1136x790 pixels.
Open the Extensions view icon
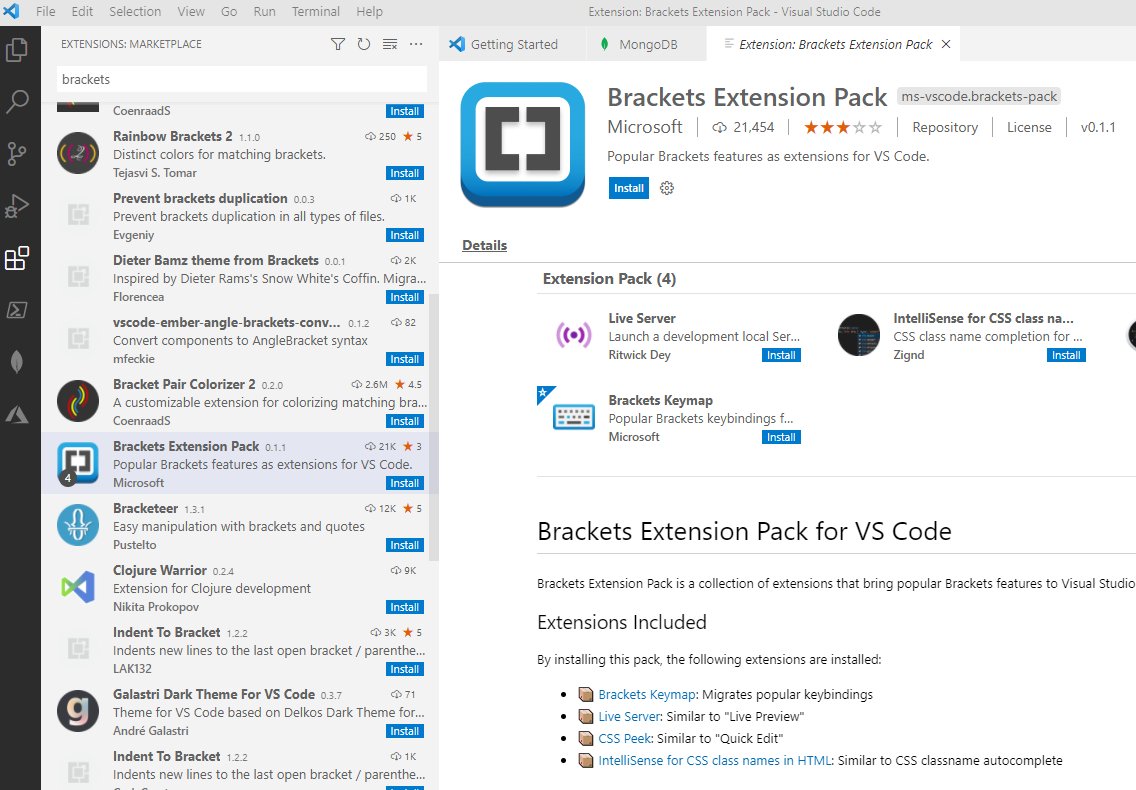17,258
